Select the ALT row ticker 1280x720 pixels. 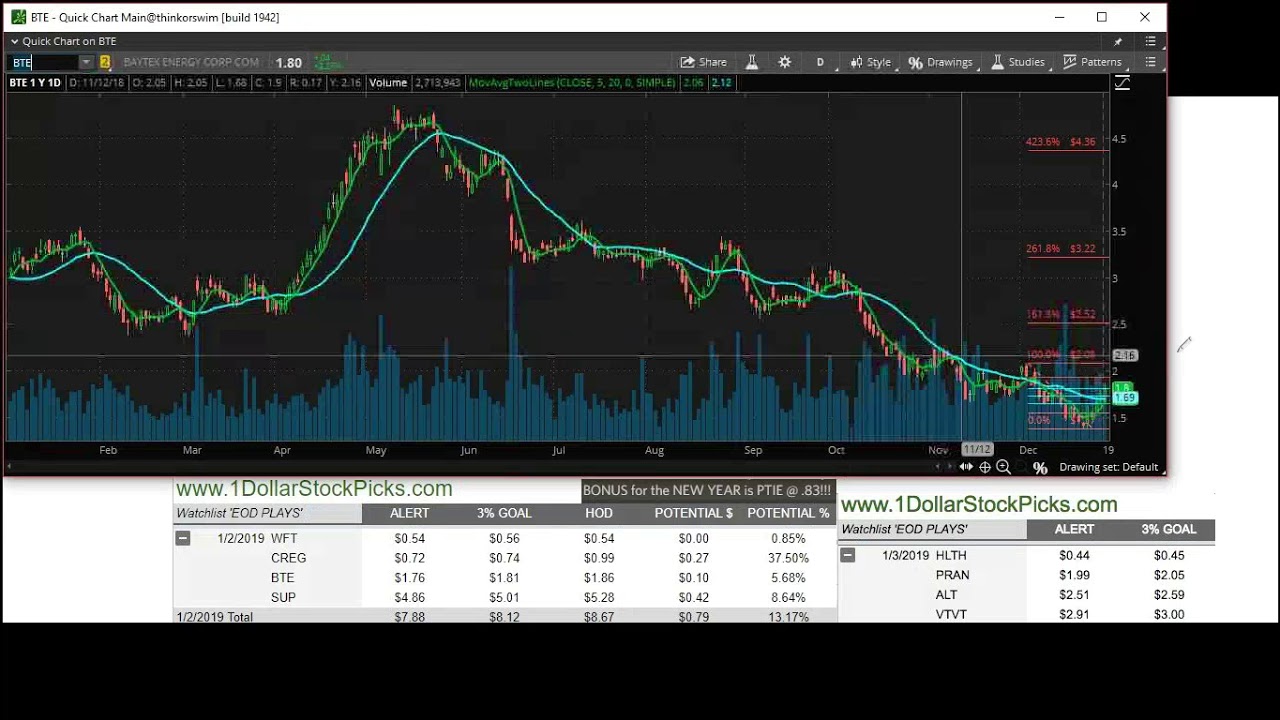[946, 595]
